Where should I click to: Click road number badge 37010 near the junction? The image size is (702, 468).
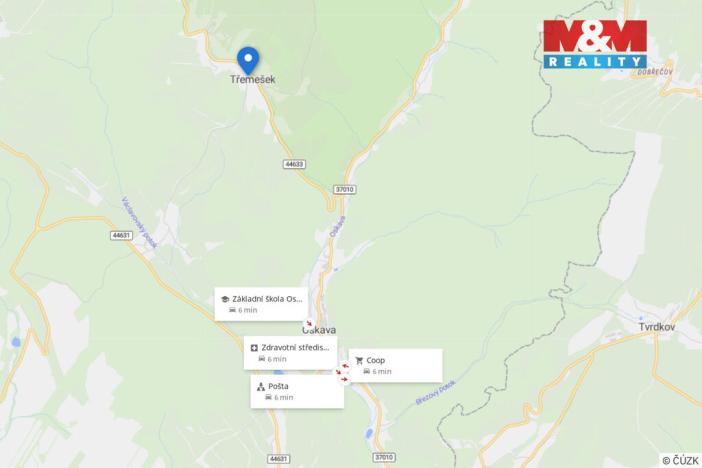(345, 189)
